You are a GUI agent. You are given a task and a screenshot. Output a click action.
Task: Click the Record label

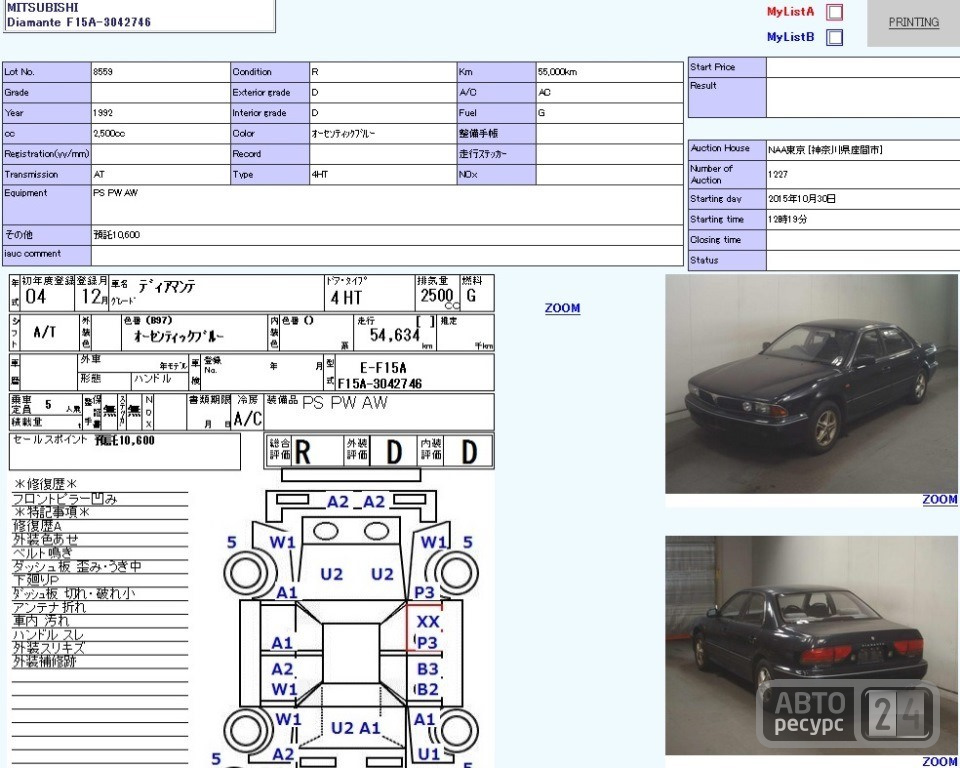click(246, 154)
